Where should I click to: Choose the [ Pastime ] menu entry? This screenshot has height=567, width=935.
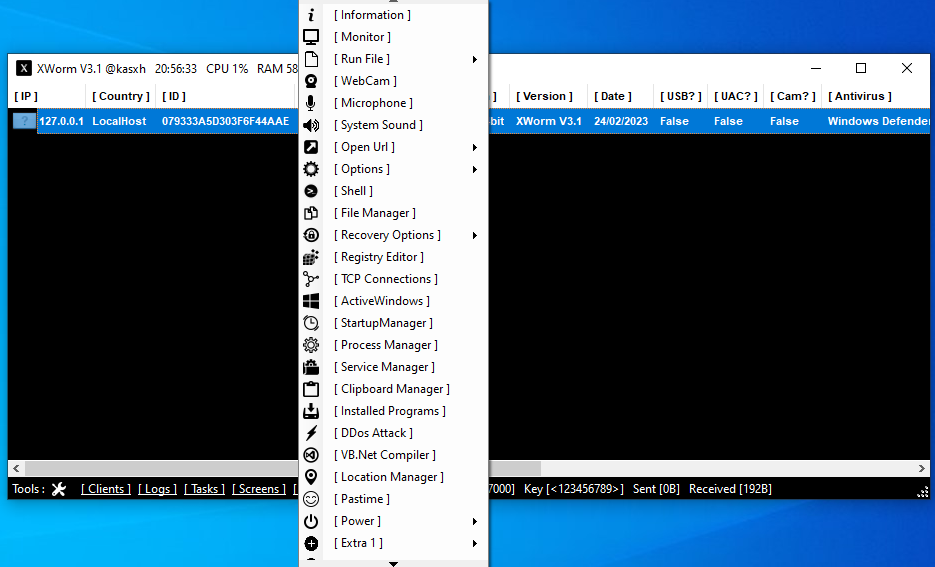tap(393, 499)
